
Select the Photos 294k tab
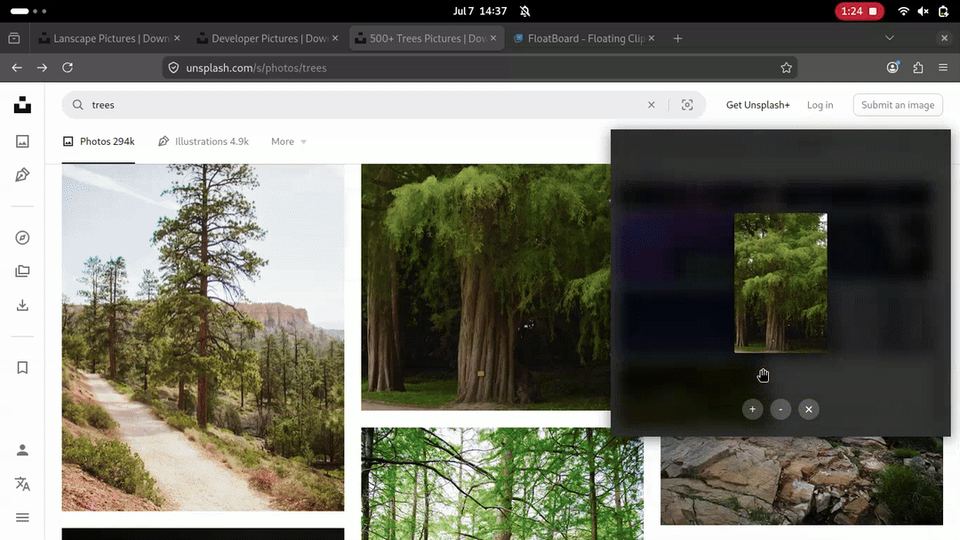click(99, 141)
